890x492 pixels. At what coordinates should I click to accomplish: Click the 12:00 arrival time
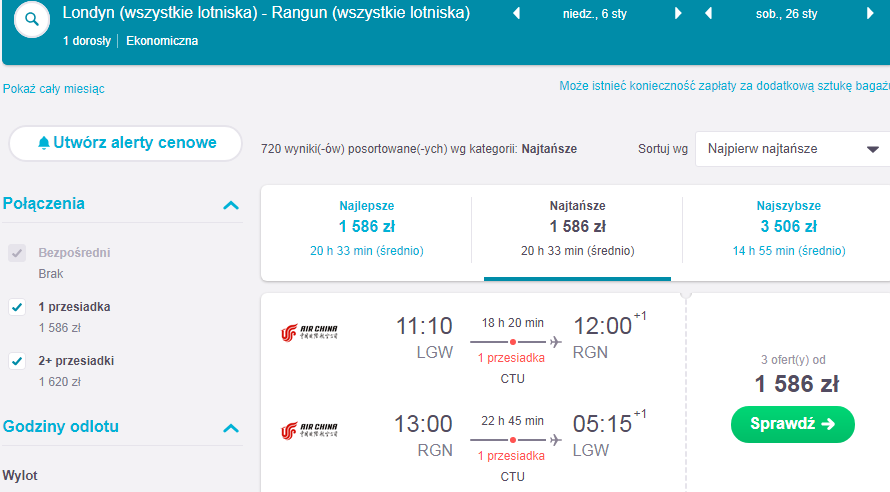(x=603, y=326)
